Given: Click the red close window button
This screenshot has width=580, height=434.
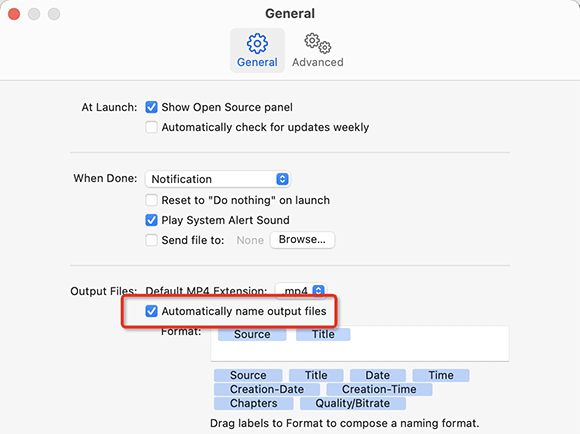Looking at the screenshot, I should (x=14, y=14).
